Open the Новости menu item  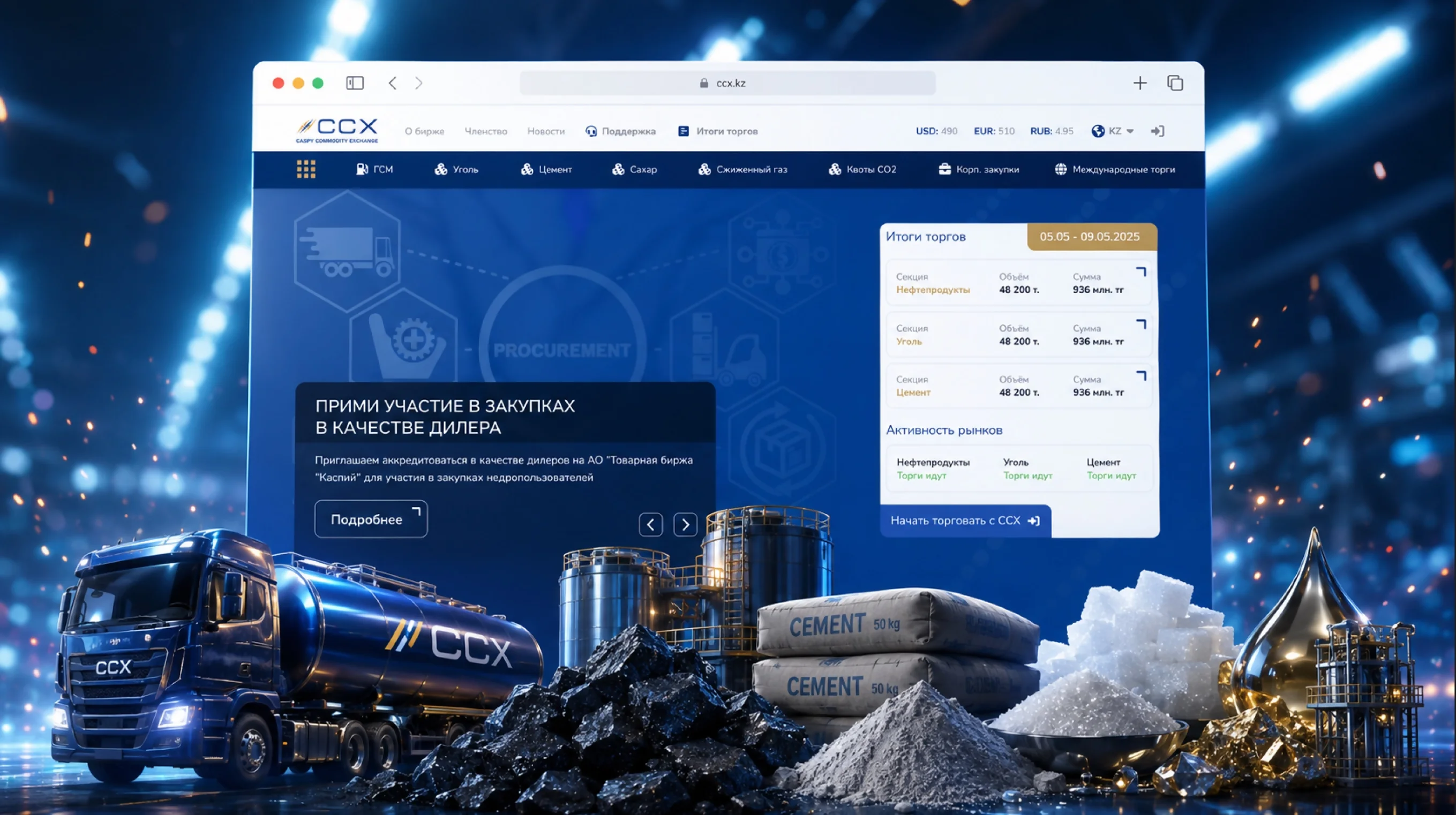(546, 131)
